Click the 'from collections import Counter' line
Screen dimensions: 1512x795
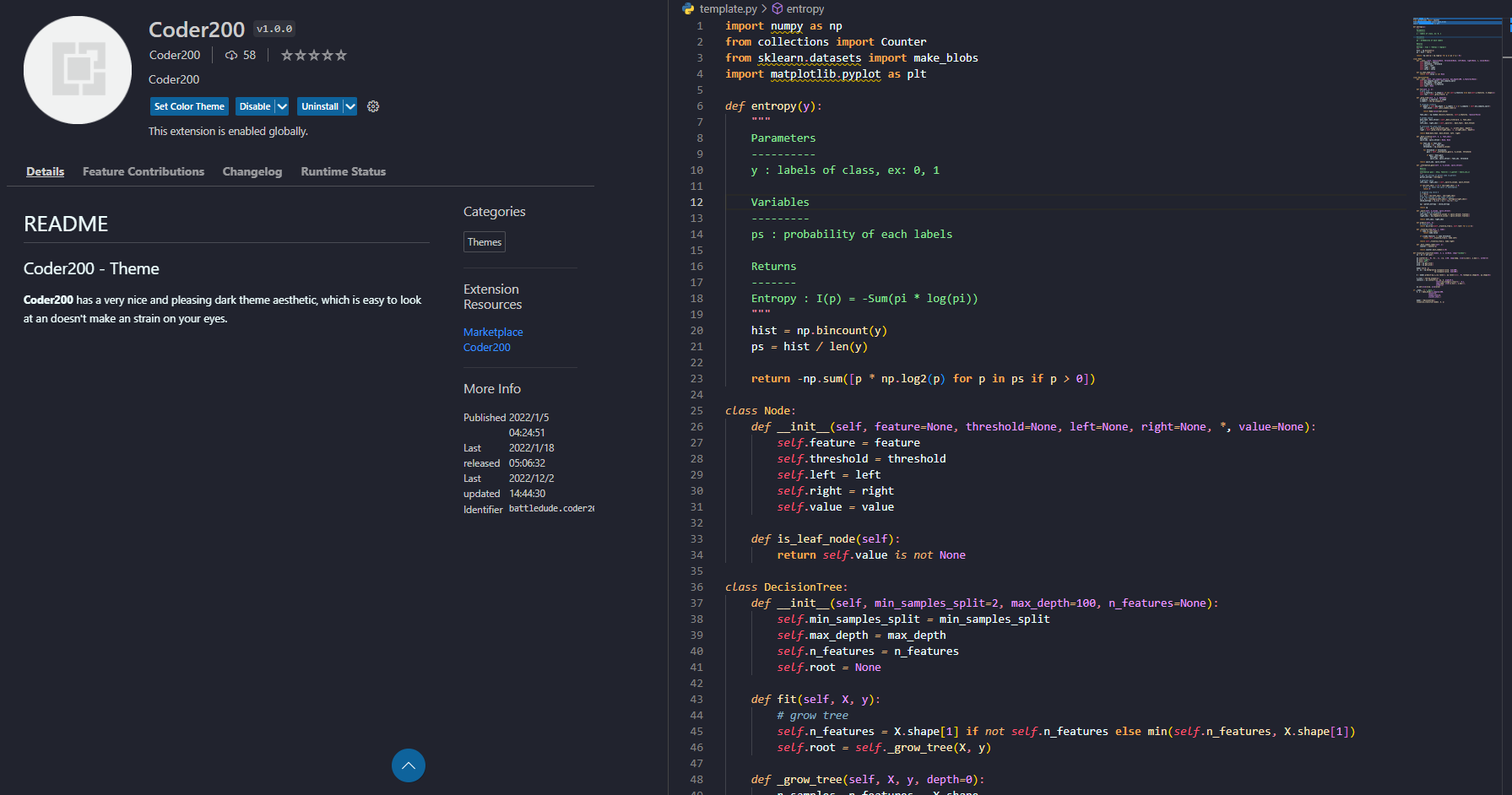point(826,42)
